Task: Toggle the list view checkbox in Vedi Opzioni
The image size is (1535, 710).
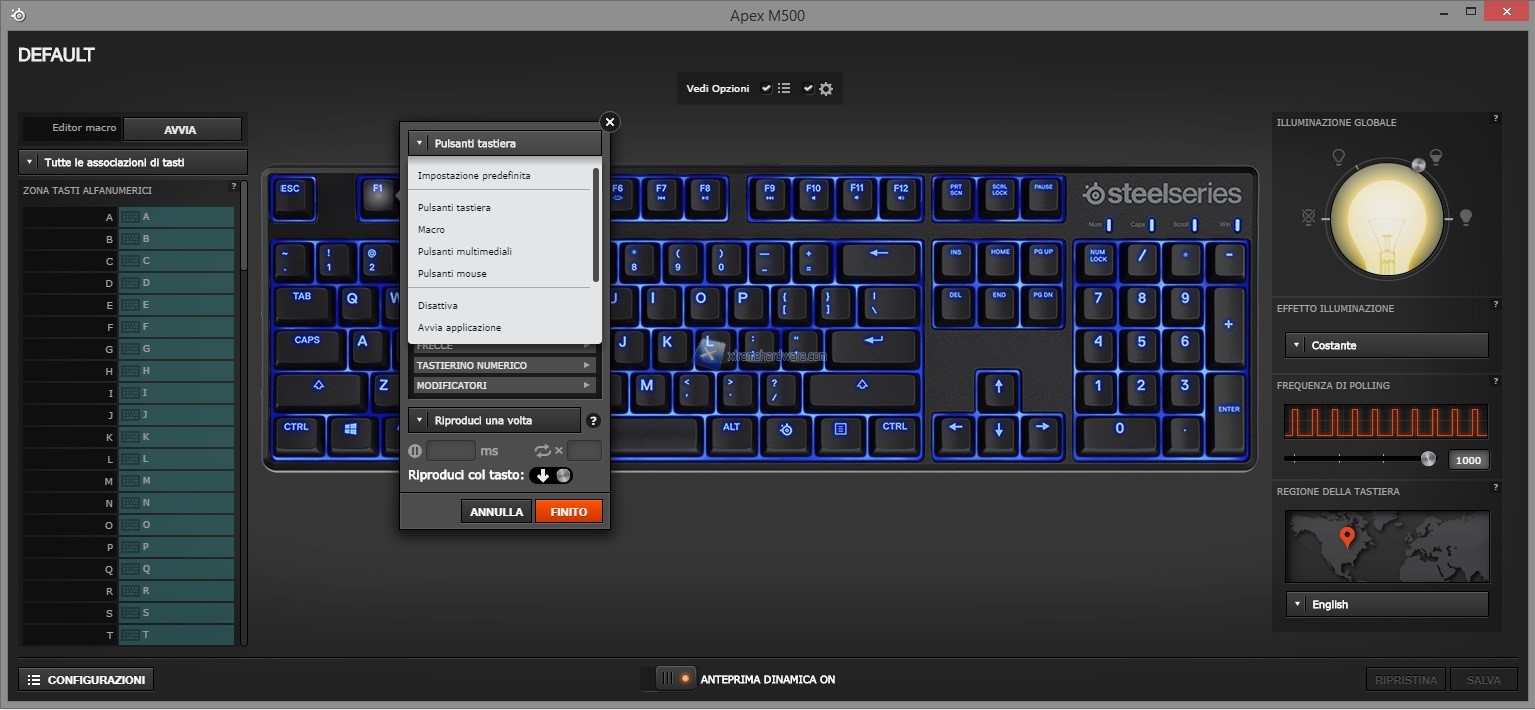Action: [x=766, y=89]
